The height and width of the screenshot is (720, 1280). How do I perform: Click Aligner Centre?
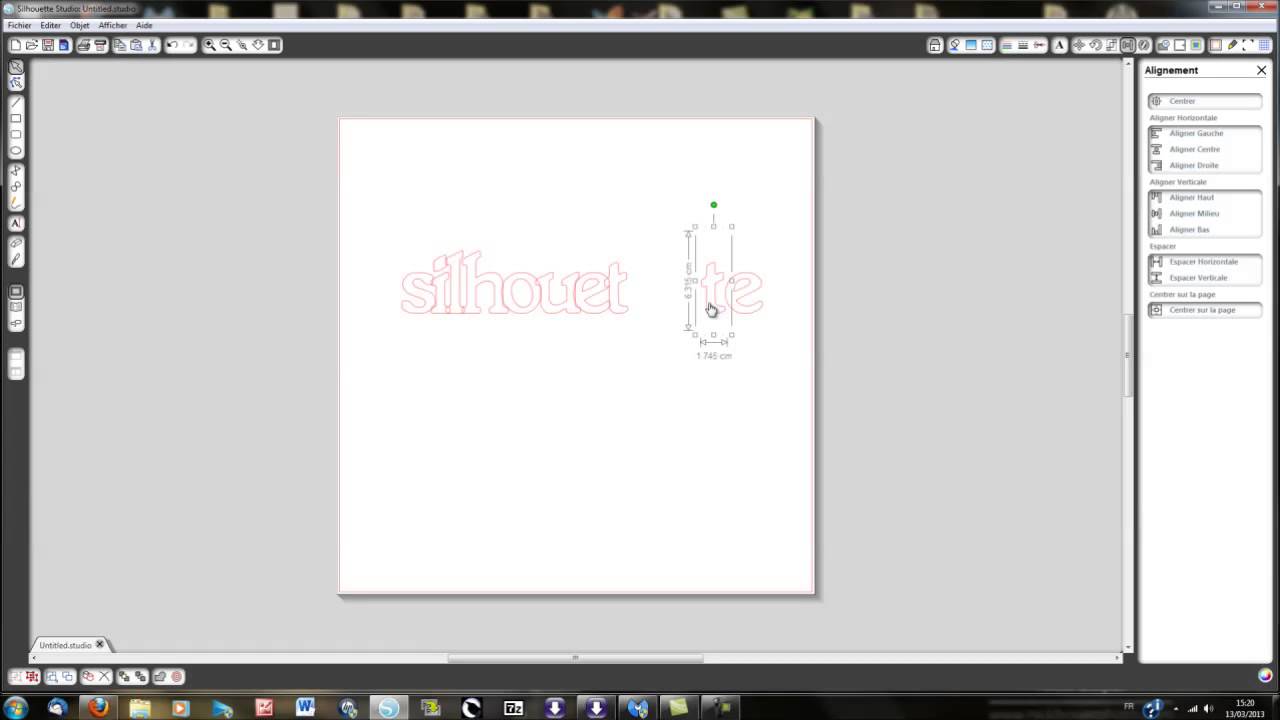(1205, 149)
